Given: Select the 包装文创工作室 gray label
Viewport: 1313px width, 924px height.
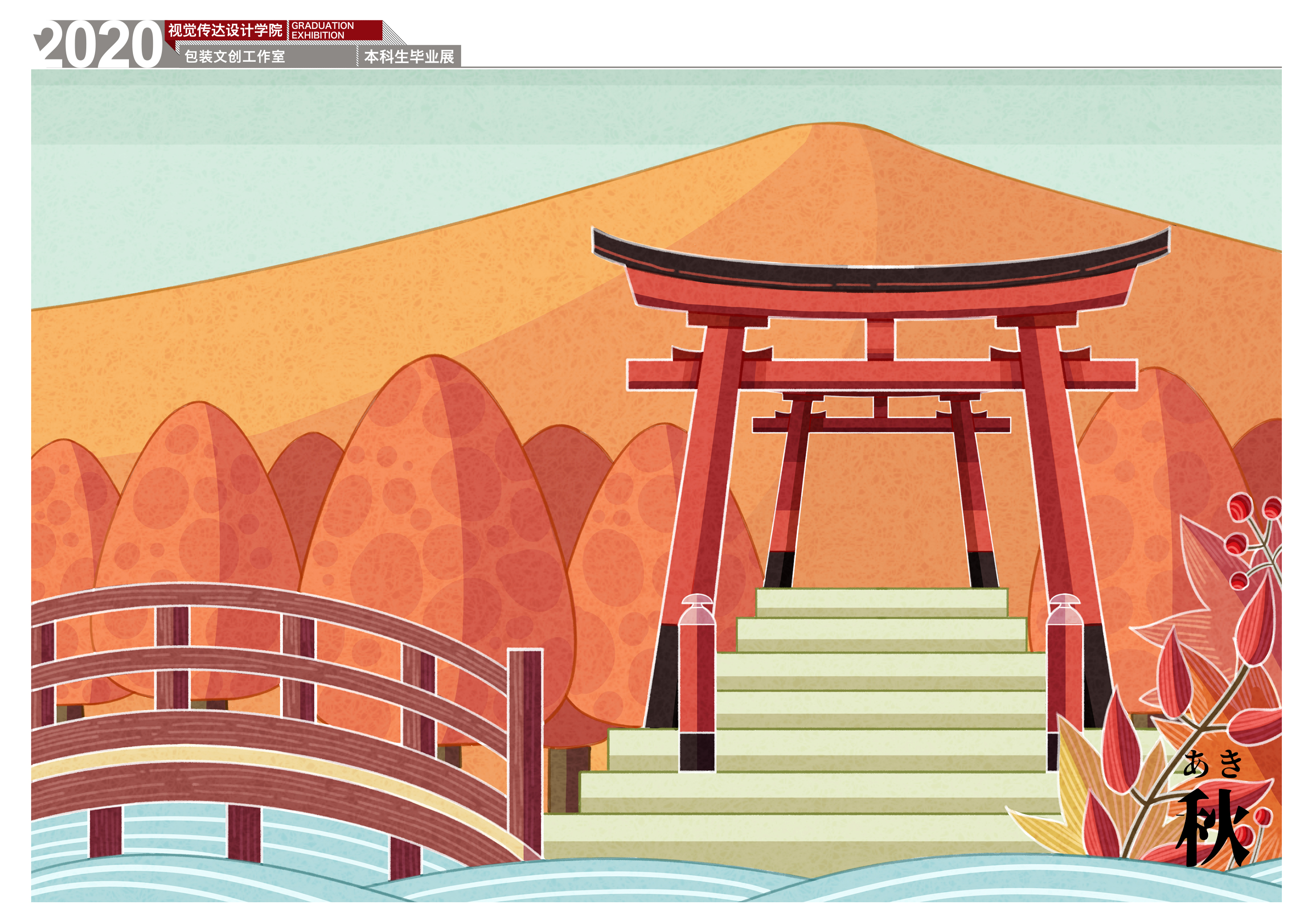Looking at the screenshot, I should pyautogui.click(x=234, y=56).
